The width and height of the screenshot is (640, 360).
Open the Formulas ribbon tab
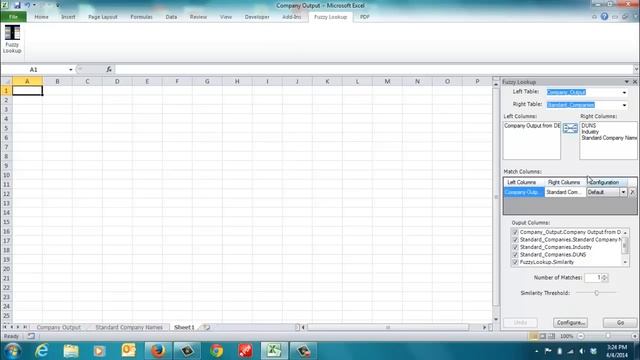click(x=142, y=17)
